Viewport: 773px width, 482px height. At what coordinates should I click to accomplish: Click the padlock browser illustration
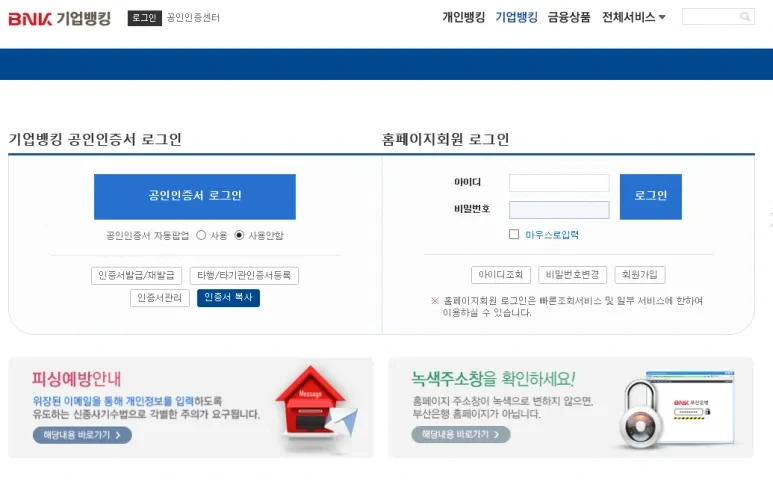tap(678, 409)
